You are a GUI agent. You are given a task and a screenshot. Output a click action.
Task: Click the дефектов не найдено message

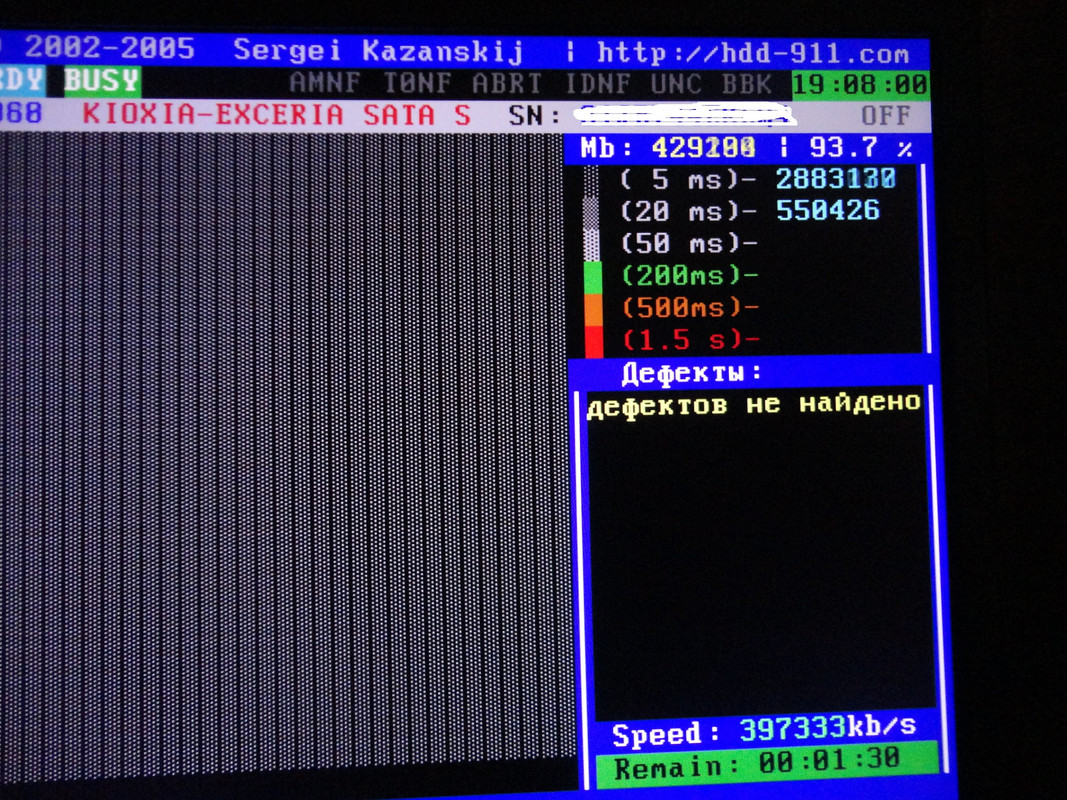pos(753,405)
